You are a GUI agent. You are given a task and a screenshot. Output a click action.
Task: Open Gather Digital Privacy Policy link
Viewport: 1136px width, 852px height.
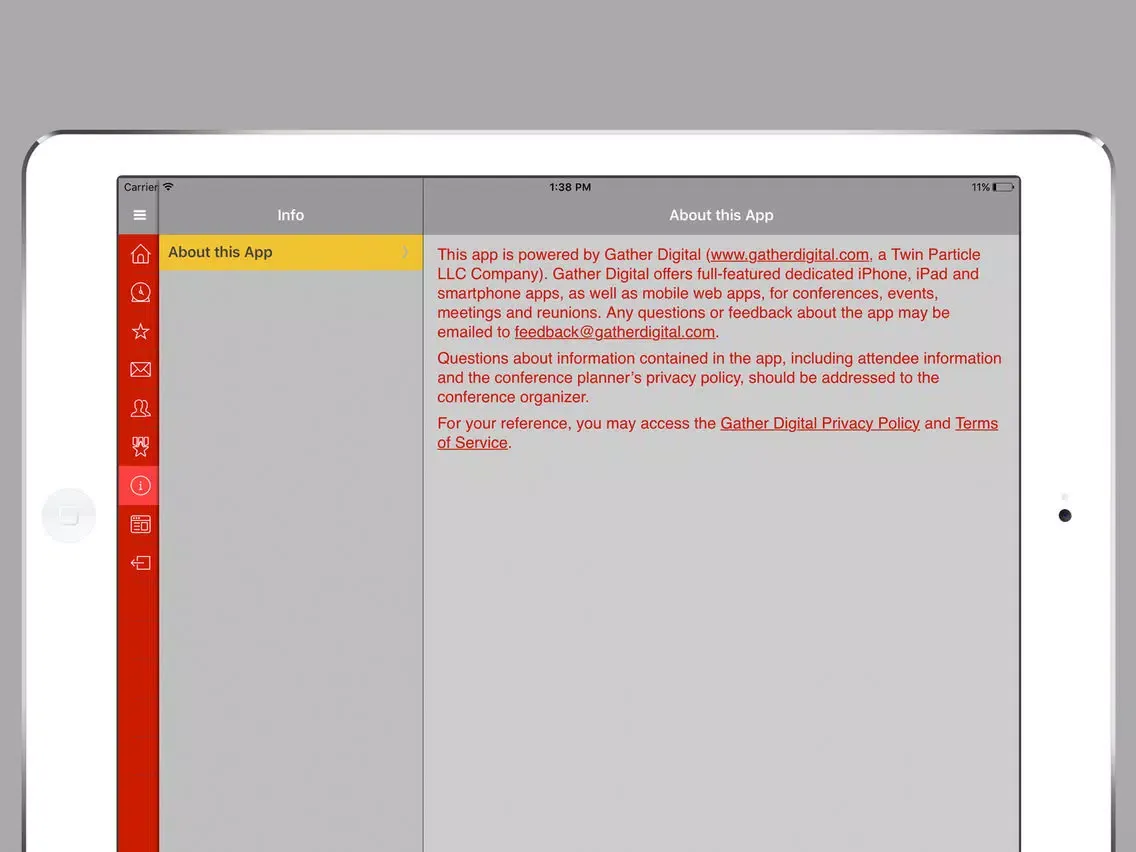point(819,424)
